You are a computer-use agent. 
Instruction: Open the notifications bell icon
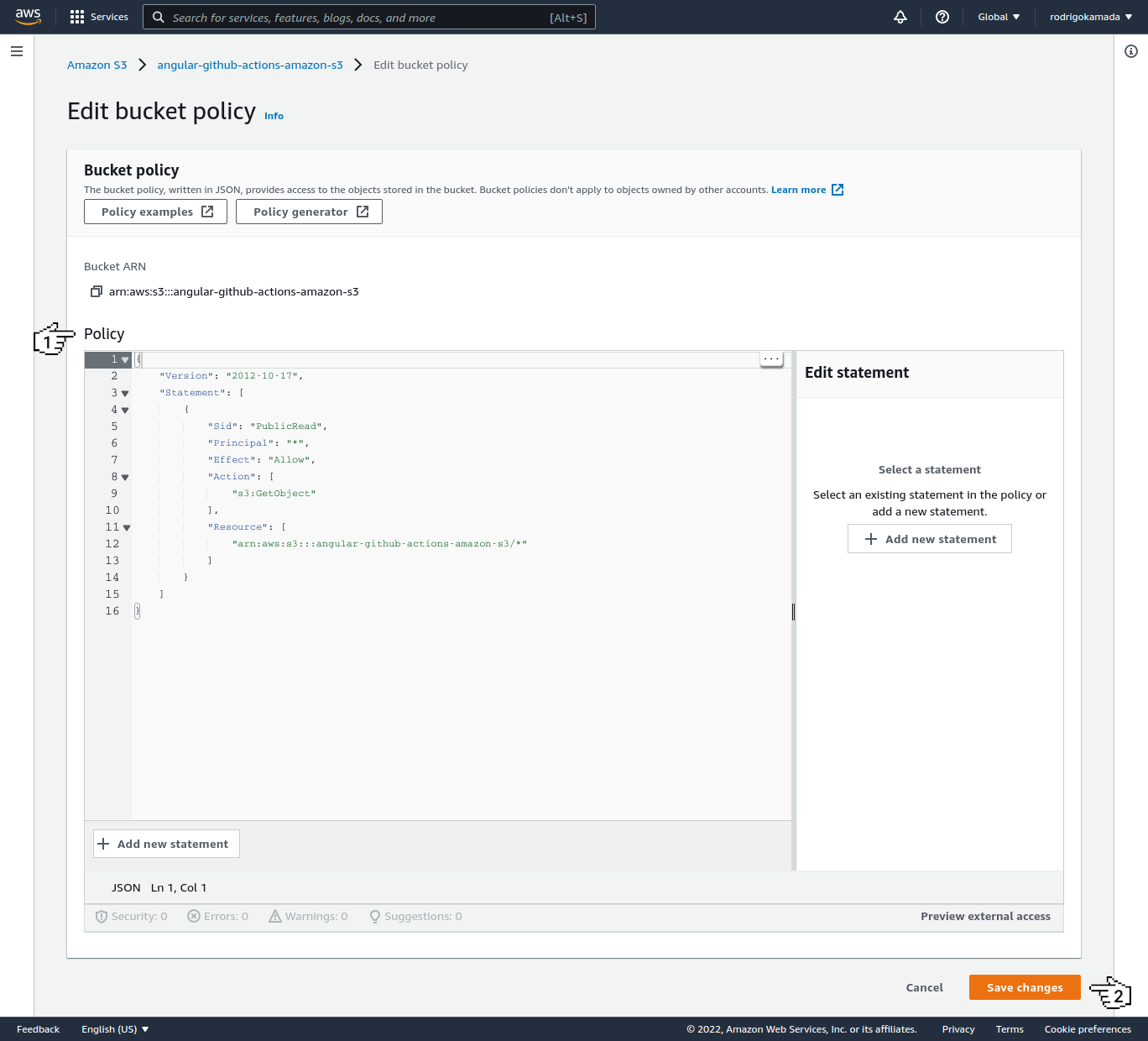[x=900, y=17]
